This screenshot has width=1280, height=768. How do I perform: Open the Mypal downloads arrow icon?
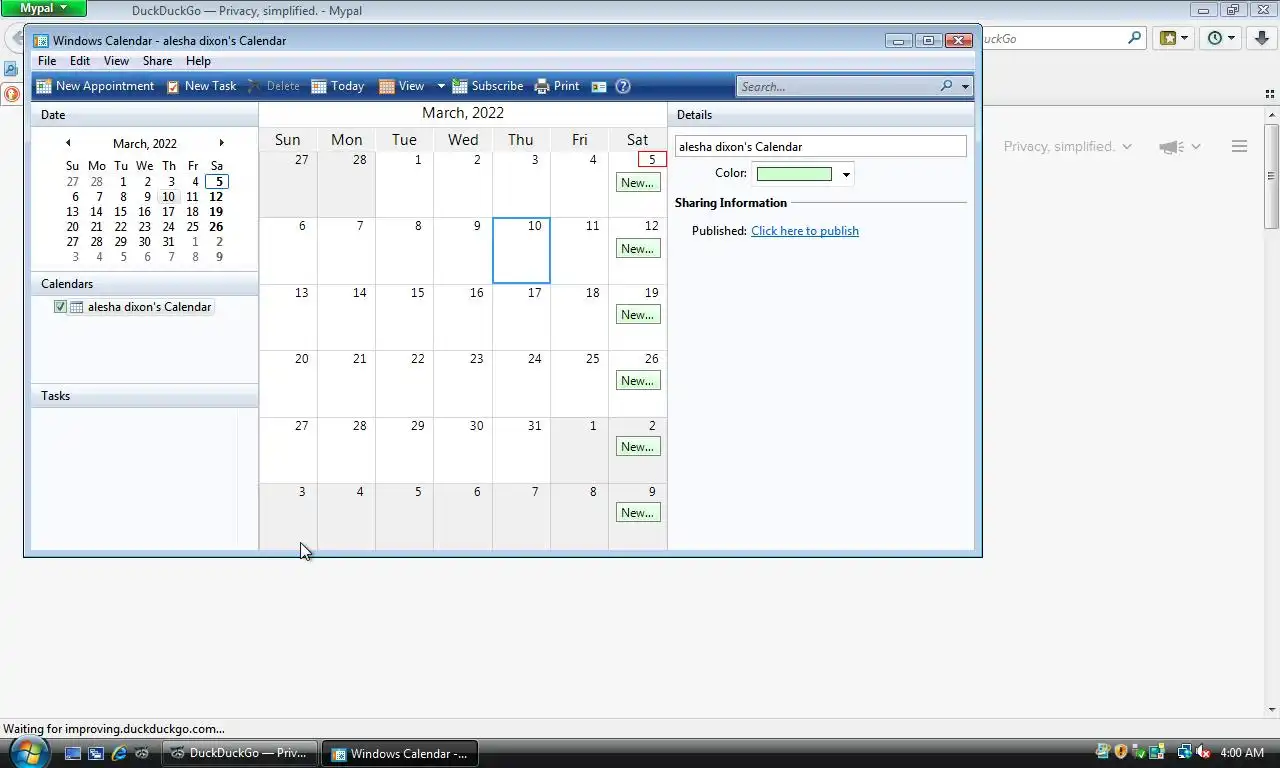coord(1263,38)
